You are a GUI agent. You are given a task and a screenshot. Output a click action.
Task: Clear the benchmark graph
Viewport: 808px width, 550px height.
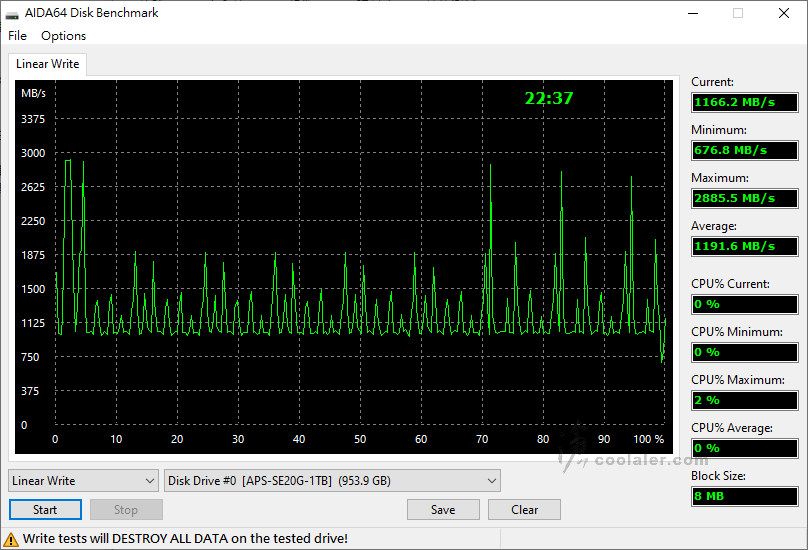click(x=524, y=510)
